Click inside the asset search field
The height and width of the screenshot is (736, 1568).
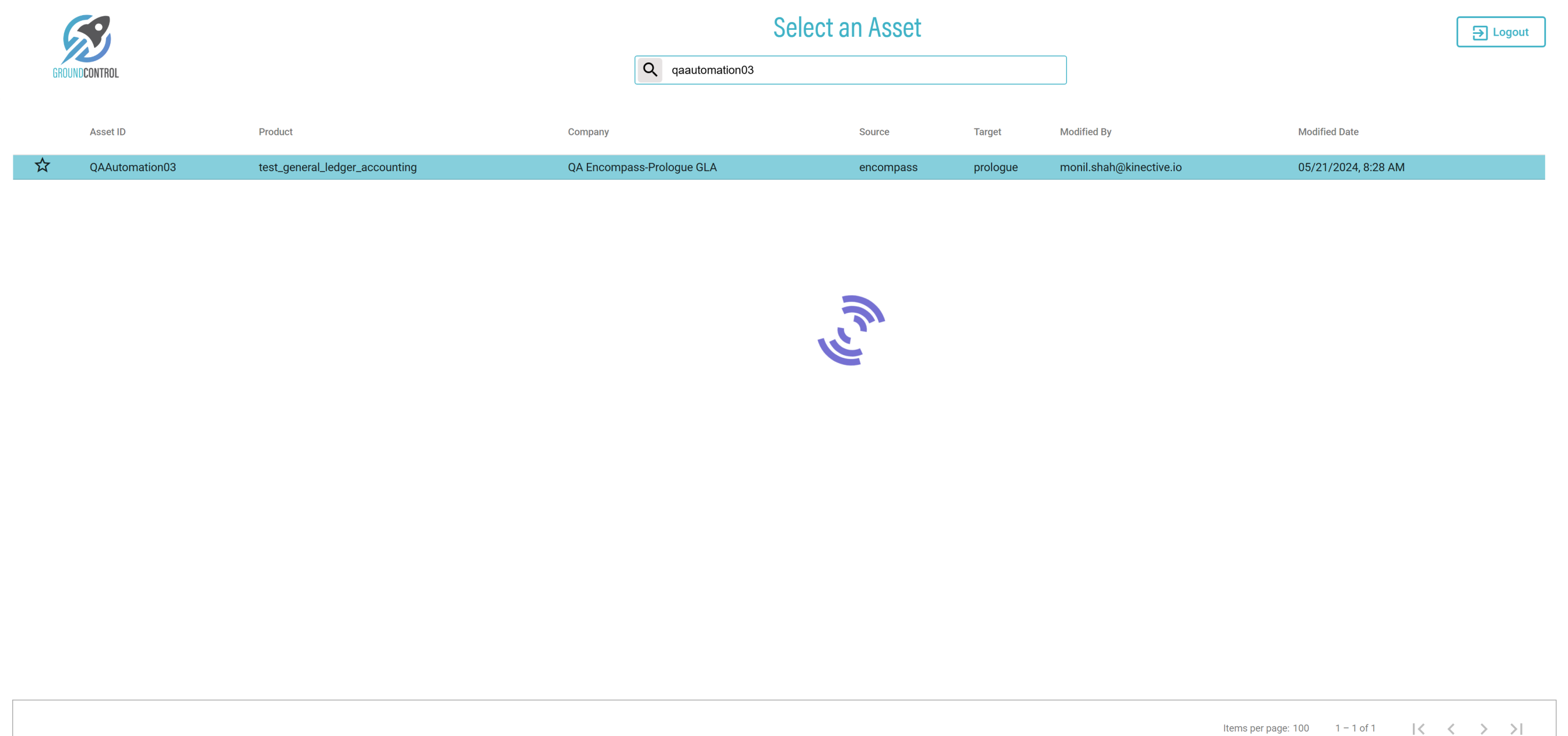(x=863, y=70)
